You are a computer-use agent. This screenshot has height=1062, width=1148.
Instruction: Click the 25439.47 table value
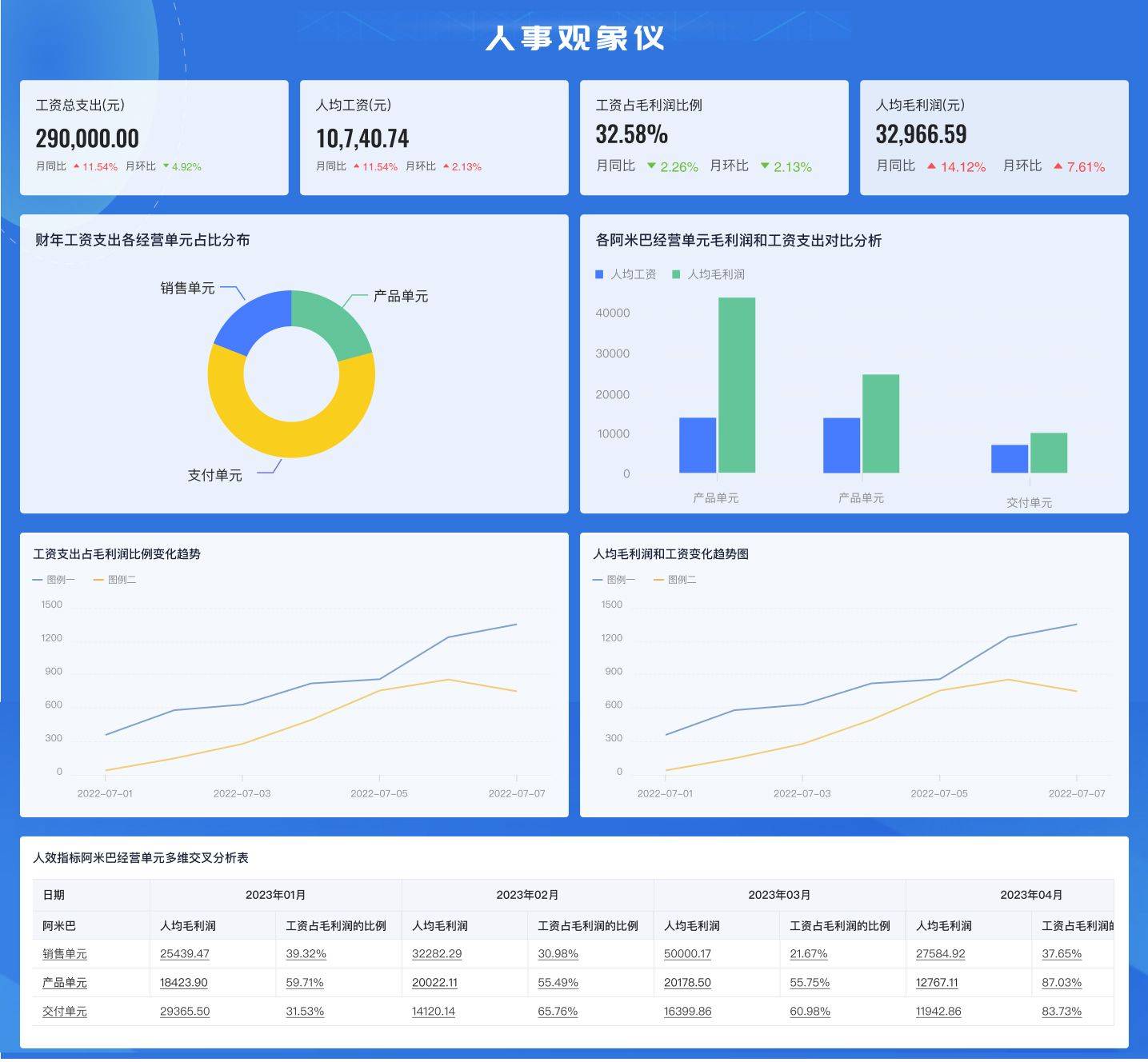(x=185, y=954)
